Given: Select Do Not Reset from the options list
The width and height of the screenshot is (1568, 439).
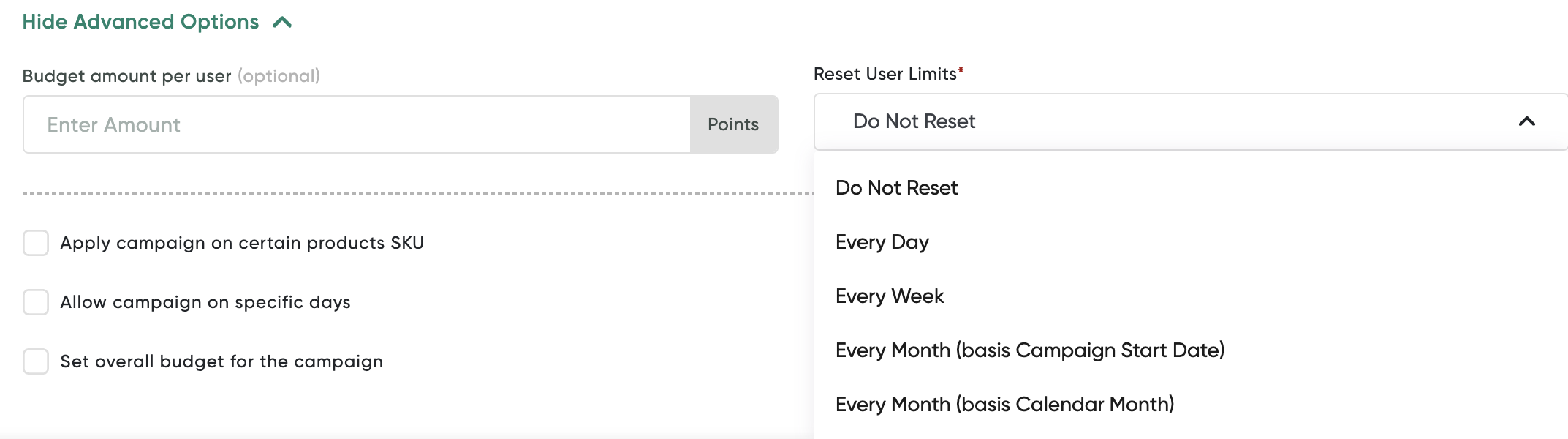Looking at the screenshot, I should (x=896, y=188).
